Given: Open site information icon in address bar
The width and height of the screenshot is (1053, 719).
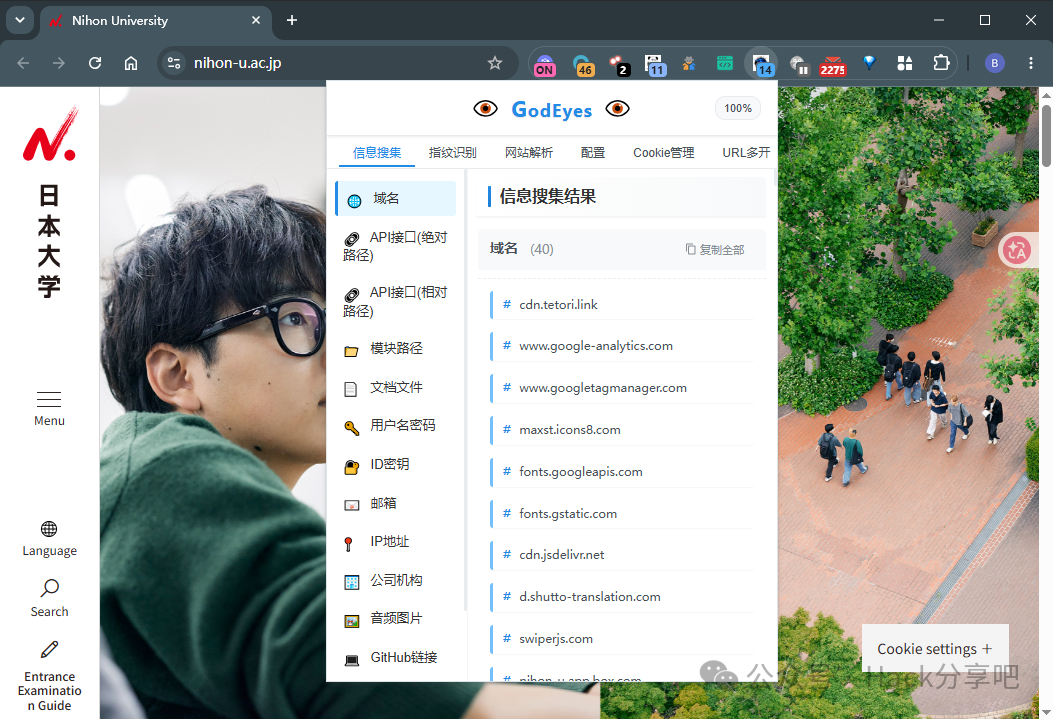Looking at the screenshot, I should pyautogui.click(x=174, y=63).
